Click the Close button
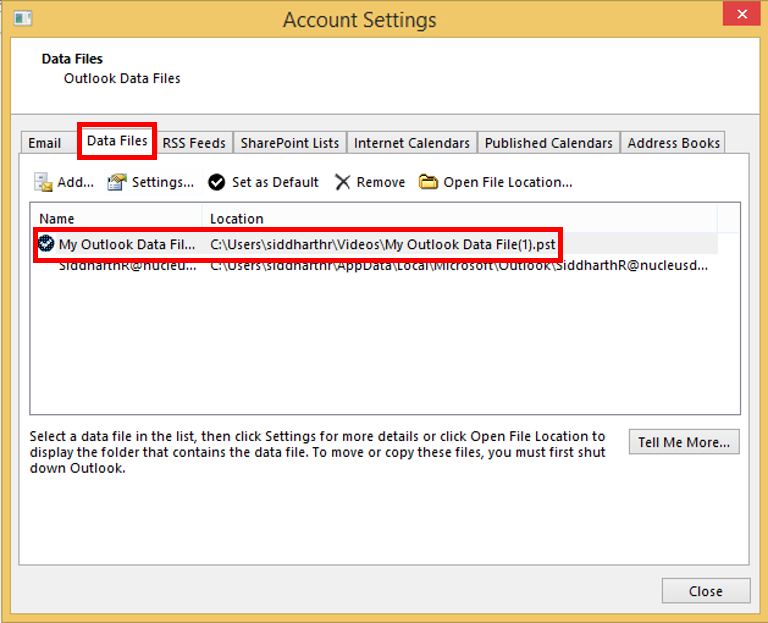Image resolution: width=768 pixels, height=623 pixels. pos(706,591)
